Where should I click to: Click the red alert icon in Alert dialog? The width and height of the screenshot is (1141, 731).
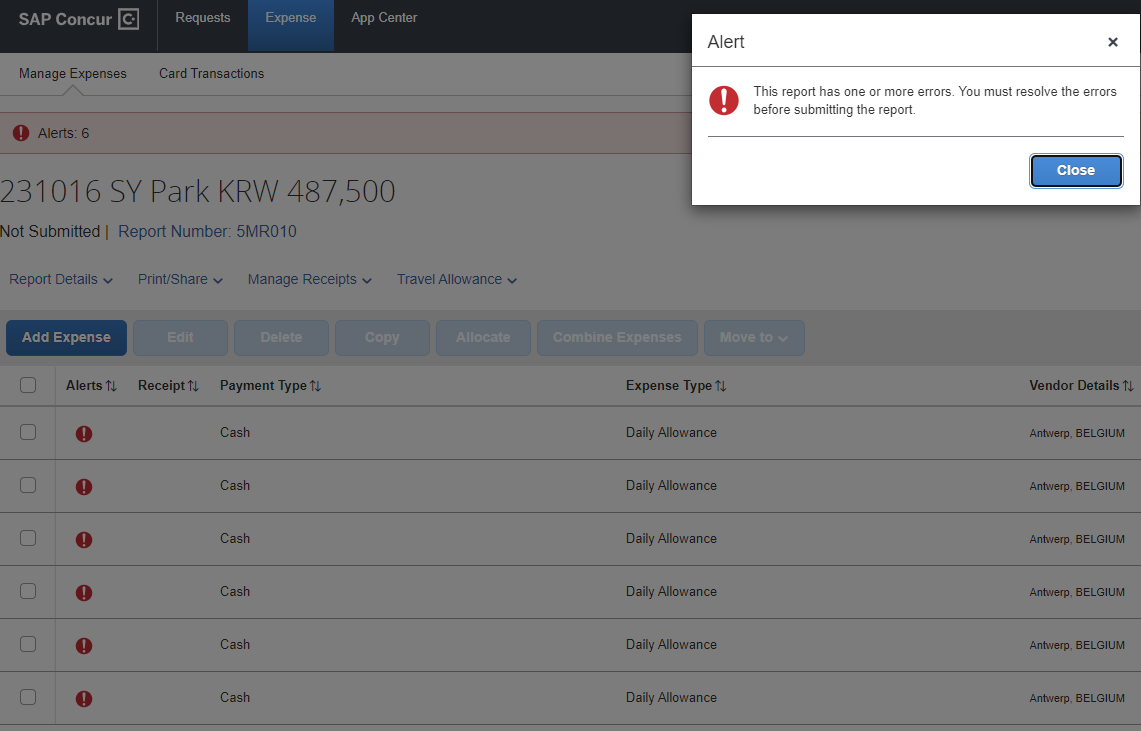point(724,100)
